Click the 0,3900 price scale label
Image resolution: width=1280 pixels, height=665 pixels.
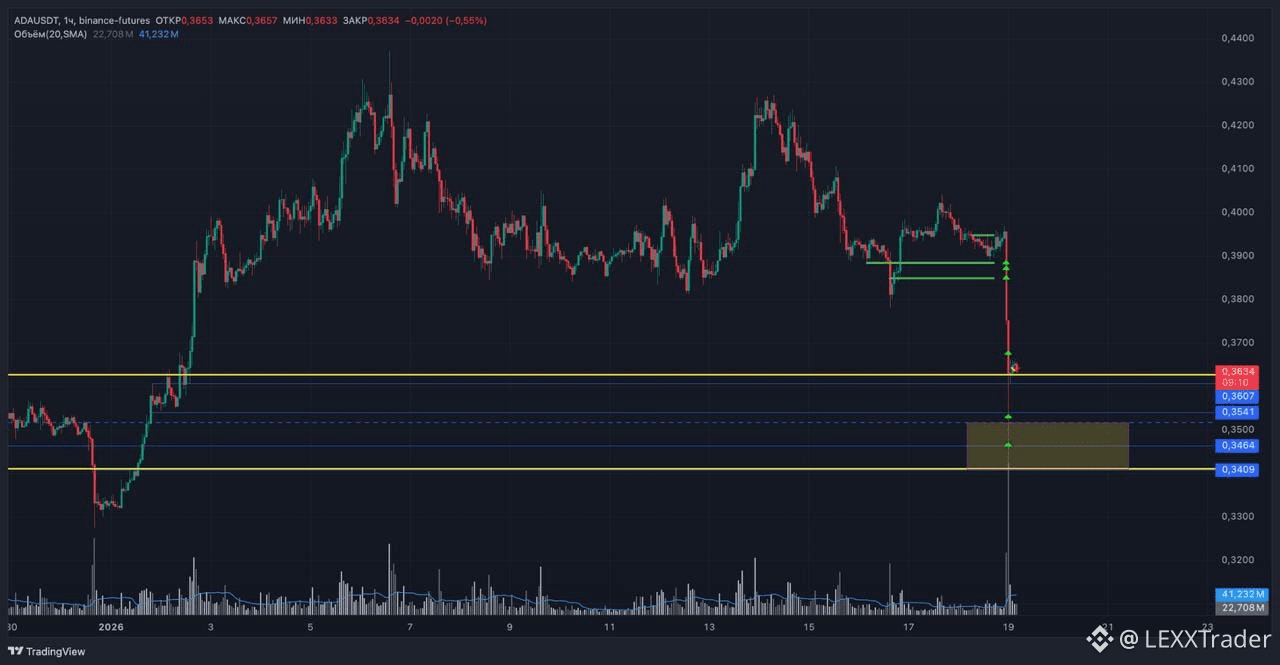point(1237,256)
